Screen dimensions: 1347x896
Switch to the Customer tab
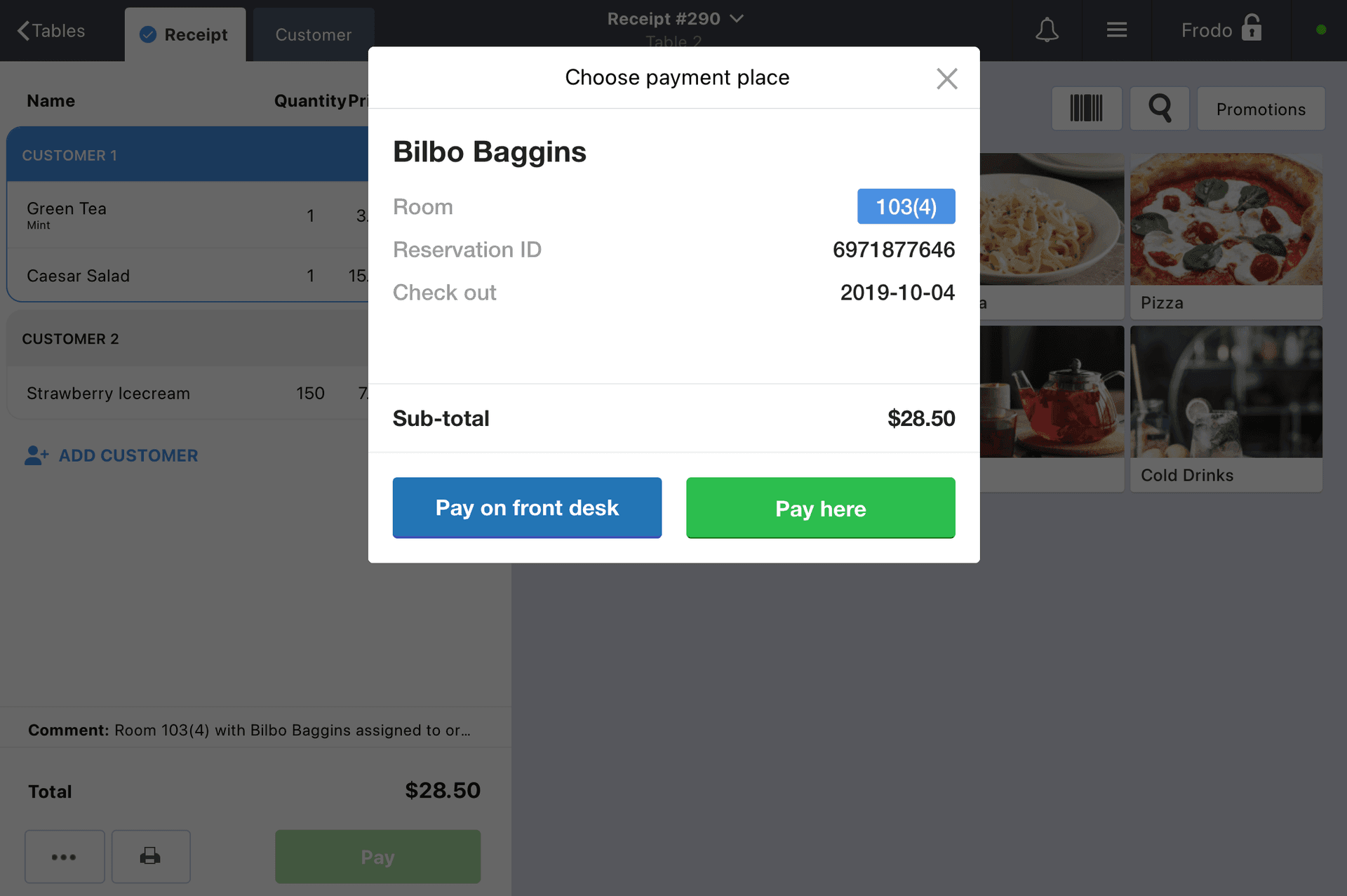(313, 34)
